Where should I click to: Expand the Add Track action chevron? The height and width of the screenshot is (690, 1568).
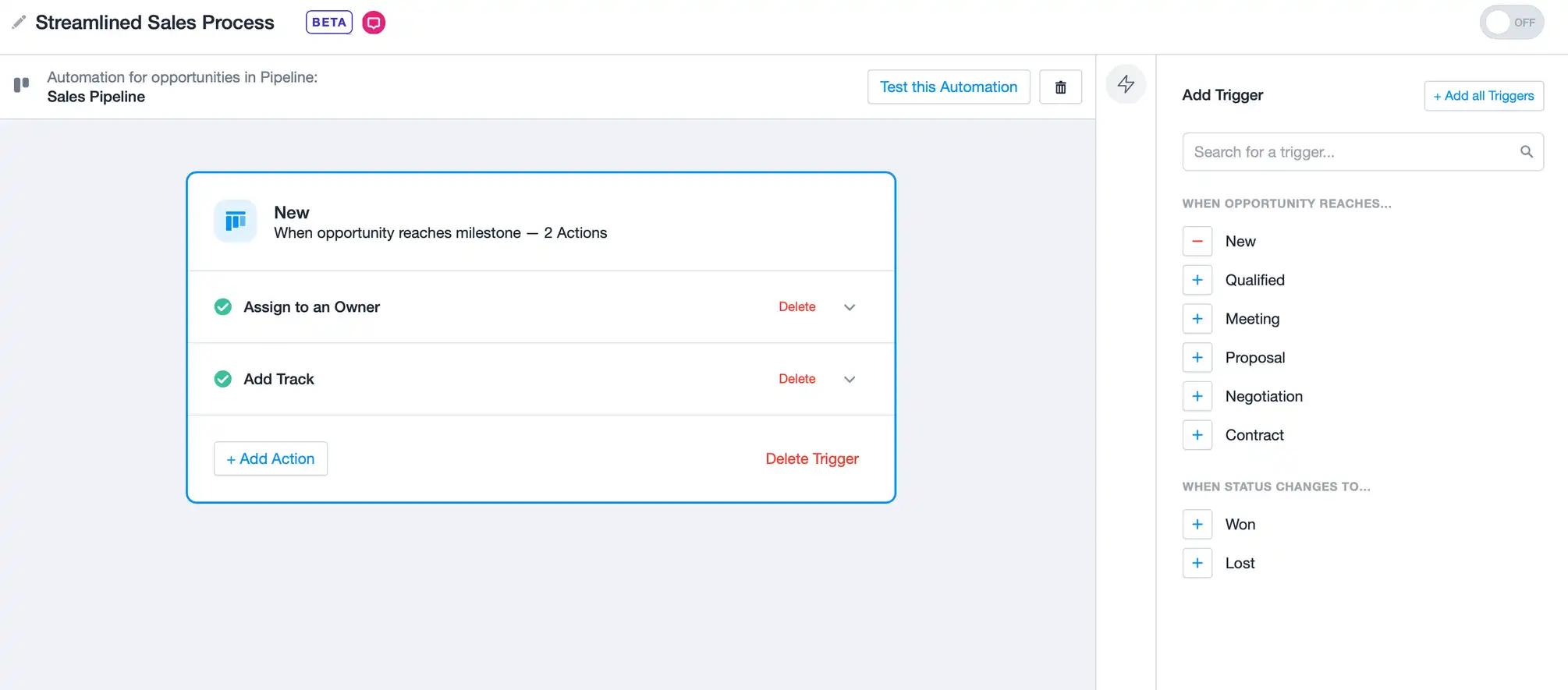[x=850, y=379]
